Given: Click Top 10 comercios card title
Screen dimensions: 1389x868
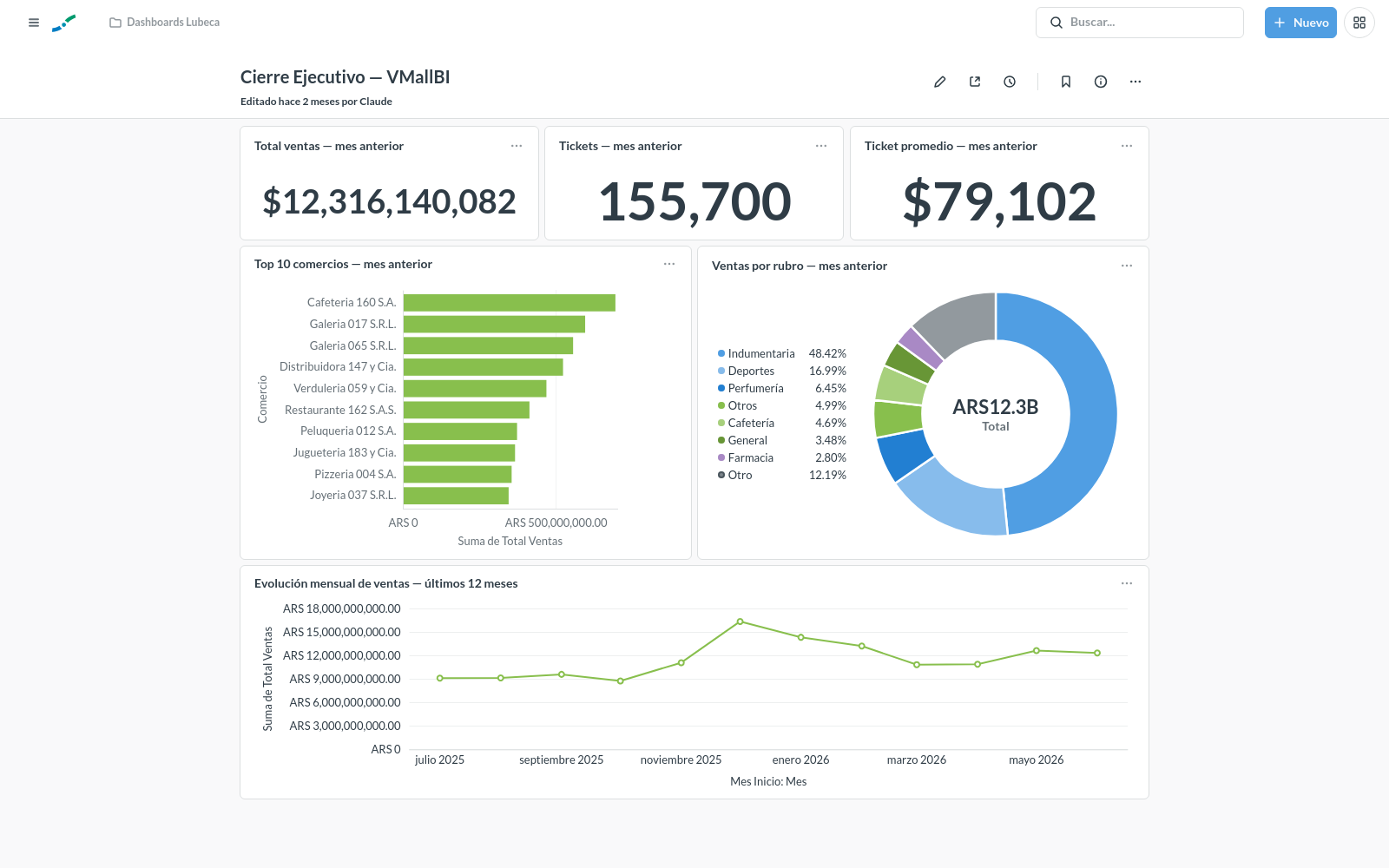Looking at the screenshot, I should coord(343,264).
